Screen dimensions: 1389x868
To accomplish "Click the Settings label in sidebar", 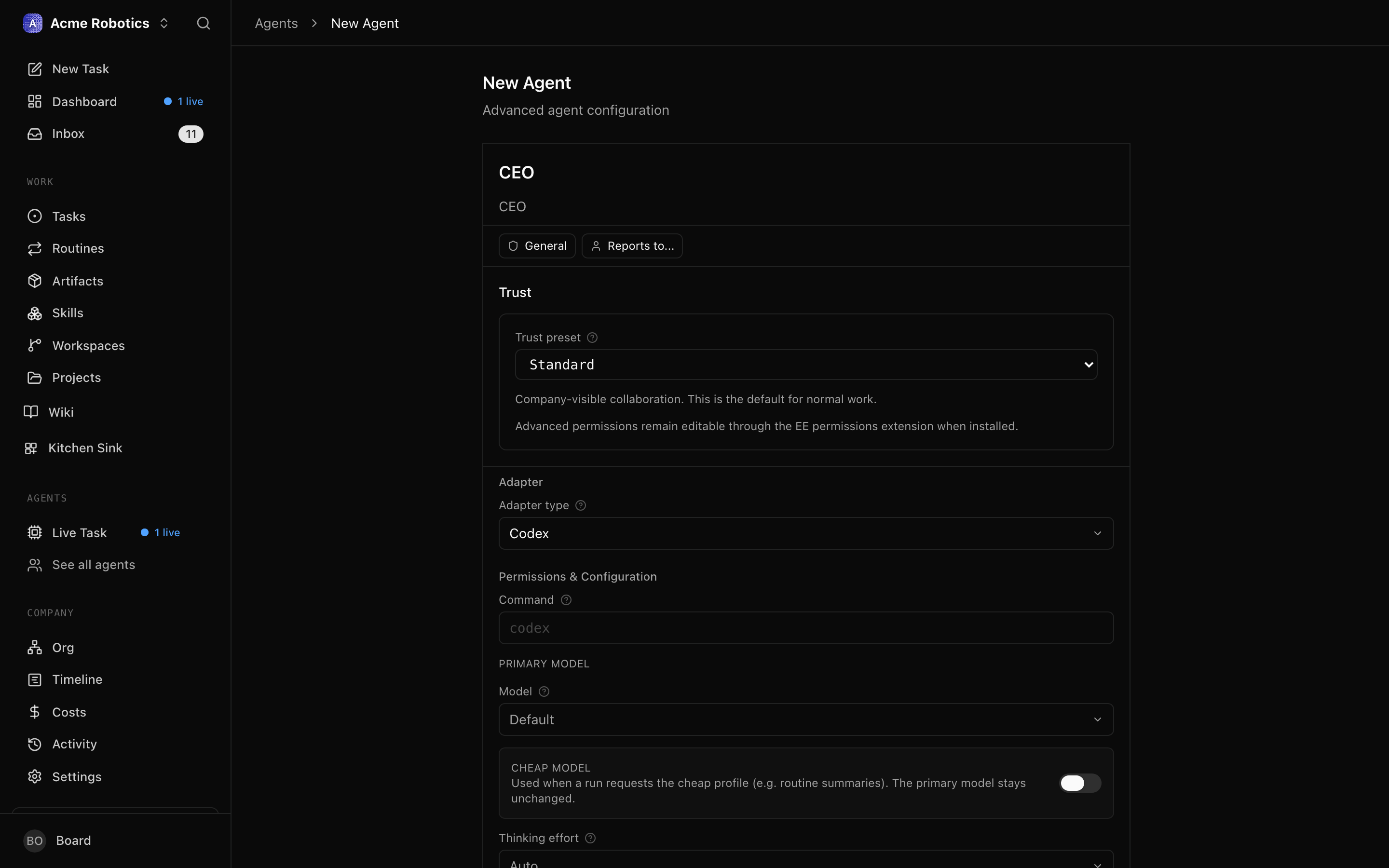I will coord(77,777).
